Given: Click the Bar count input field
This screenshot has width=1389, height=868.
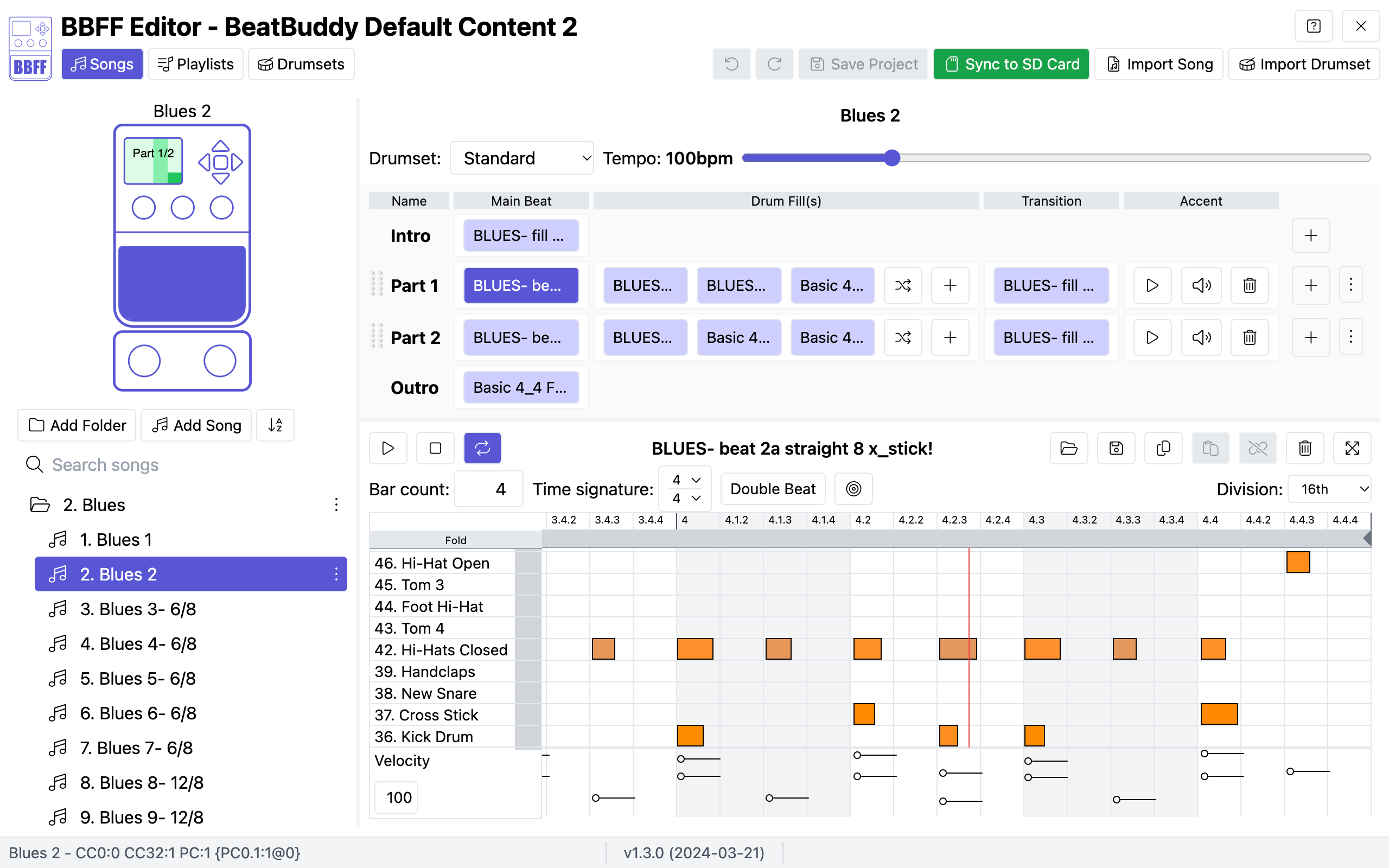Looking at the screenshot, I should pyautogui.click(x=488, y=489).
